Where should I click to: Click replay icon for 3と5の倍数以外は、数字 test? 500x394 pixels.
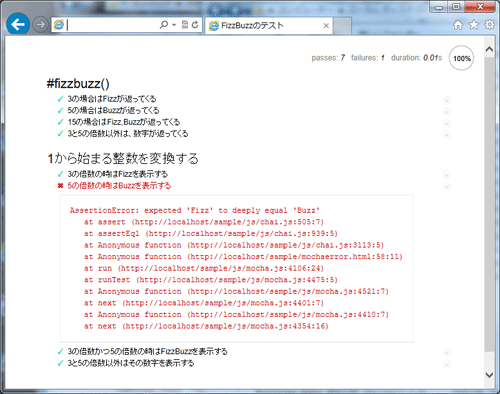pyautogui.click(x=447, y=134)
